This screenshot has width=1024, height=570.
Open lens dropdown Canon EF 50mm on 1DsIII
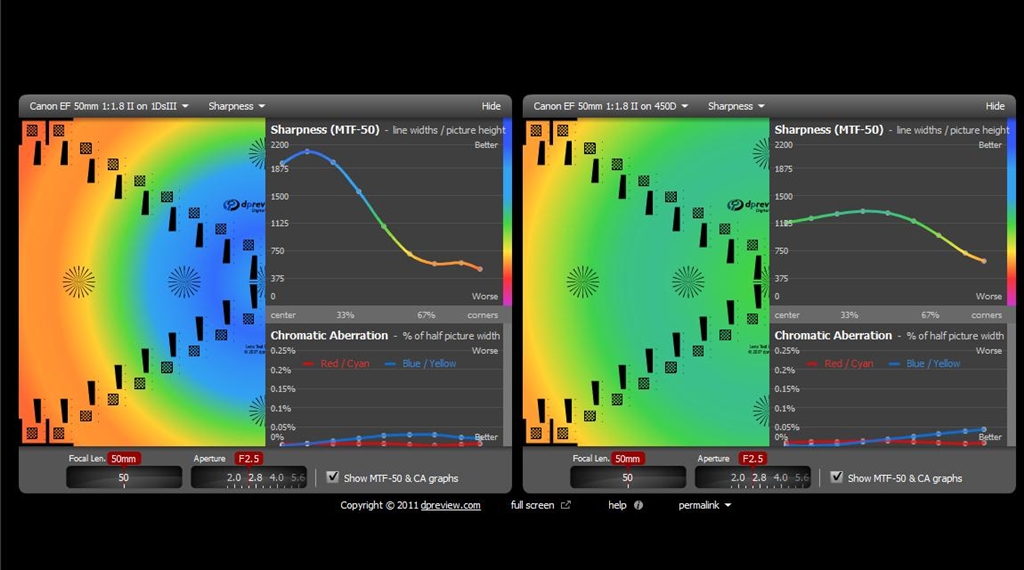109,106
